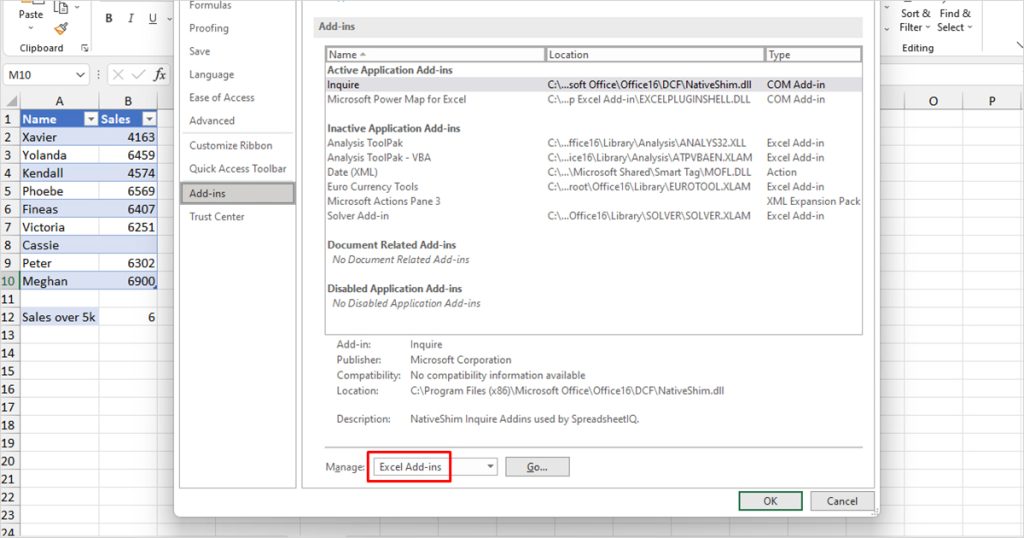Click the Select All corner triangle
This screenshot has height=538, width=1024.
(11, 101)
